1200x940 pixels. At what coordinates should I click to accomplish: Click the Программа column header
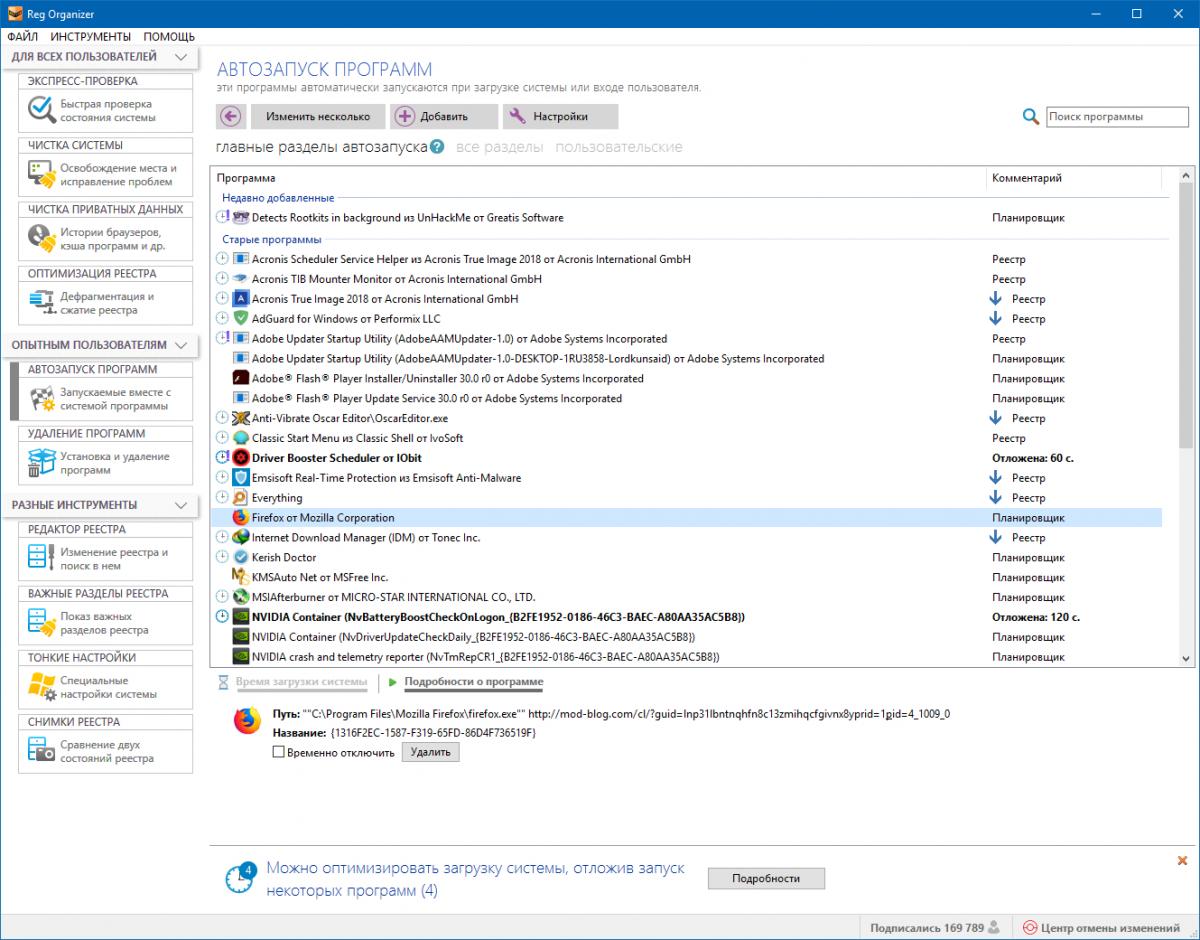pos(598,178)
